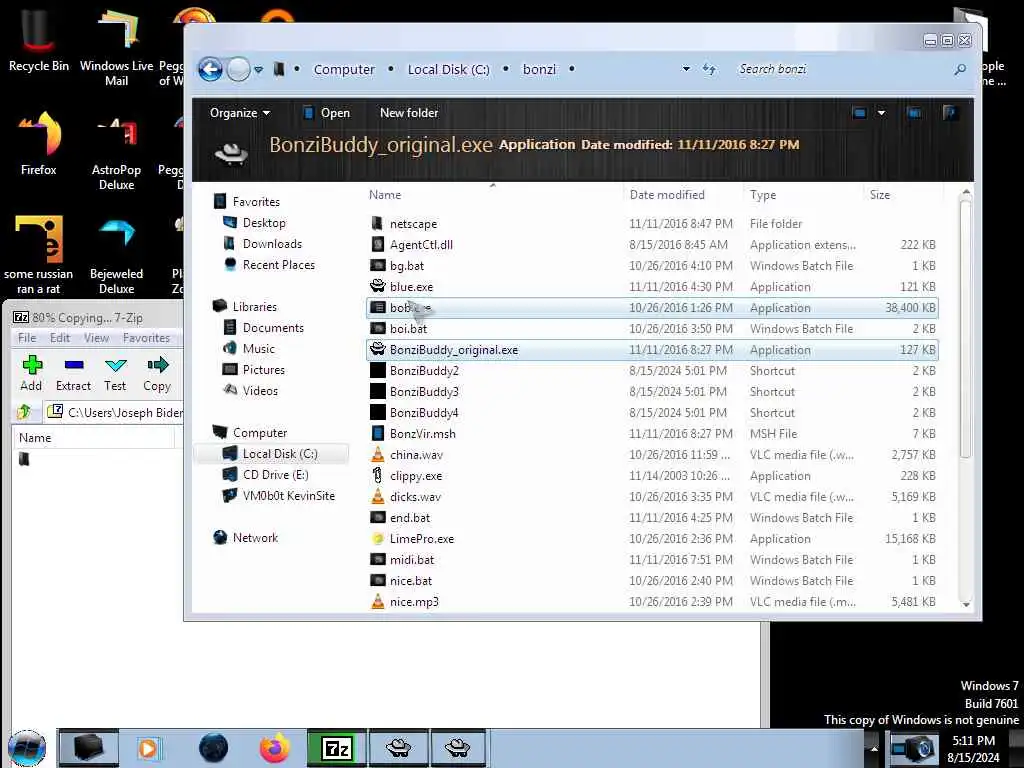Click New folder button
This screenshot has height=768, width=1024.
point(409,113)
